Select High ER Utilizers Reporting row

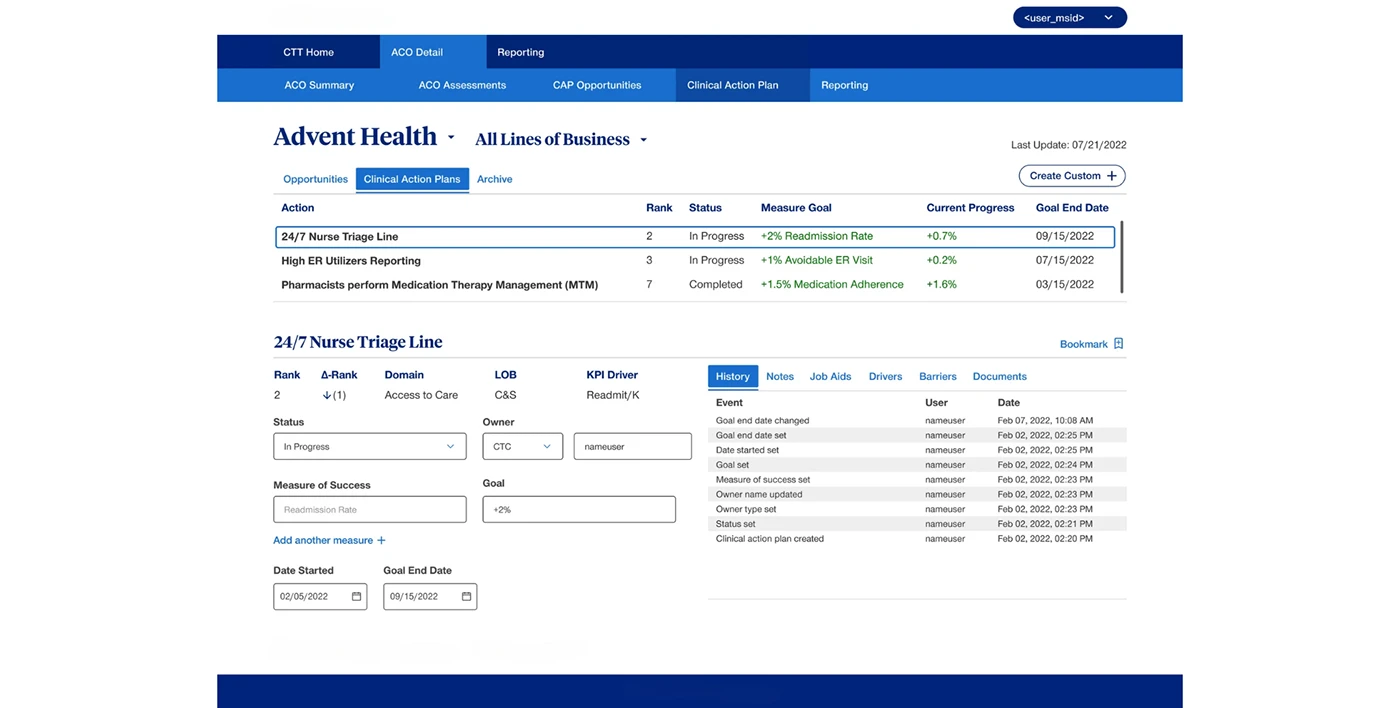[x=695, y=260]
